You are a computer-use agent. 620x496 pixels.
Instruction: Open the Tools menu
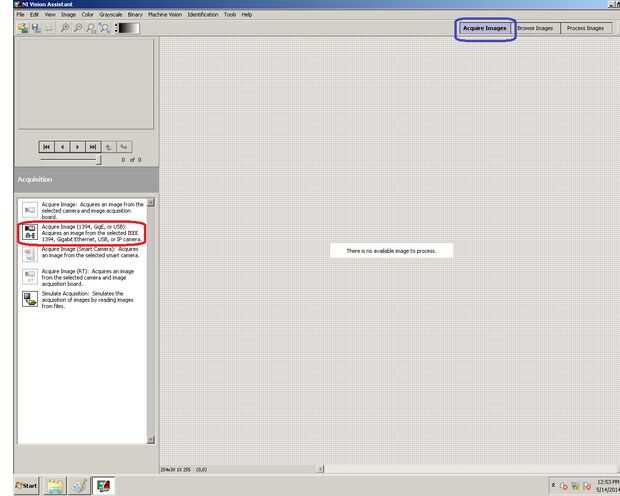pyautogui.click(x=230, y=15)
